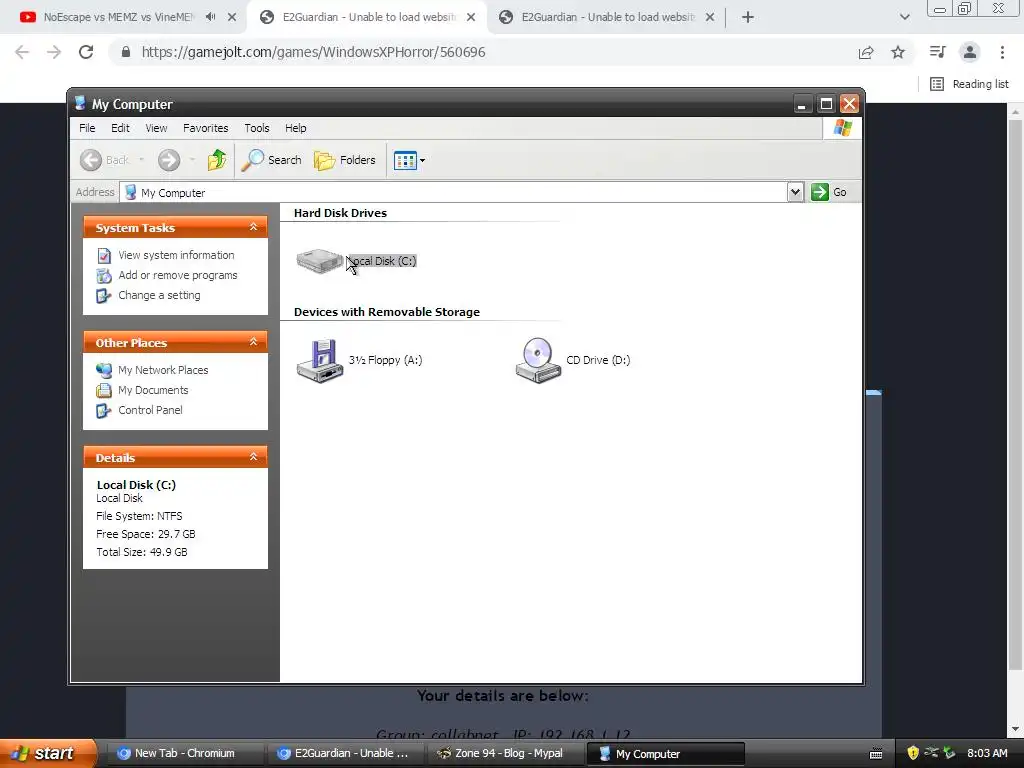1024x768 pixels.
Task: Click the gamejolt URL address bar
Action: click(313, 52)
